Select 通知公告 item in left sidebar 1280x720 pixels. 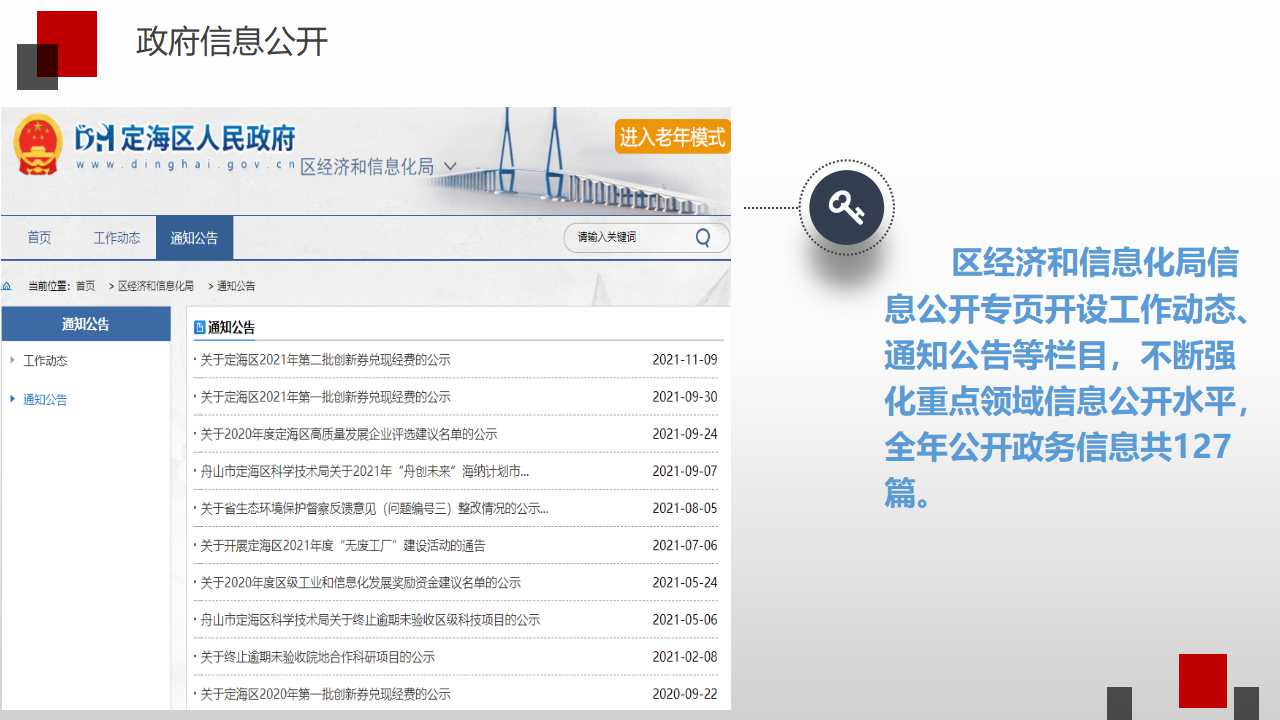pyautogui.click(x=45, y=400)
